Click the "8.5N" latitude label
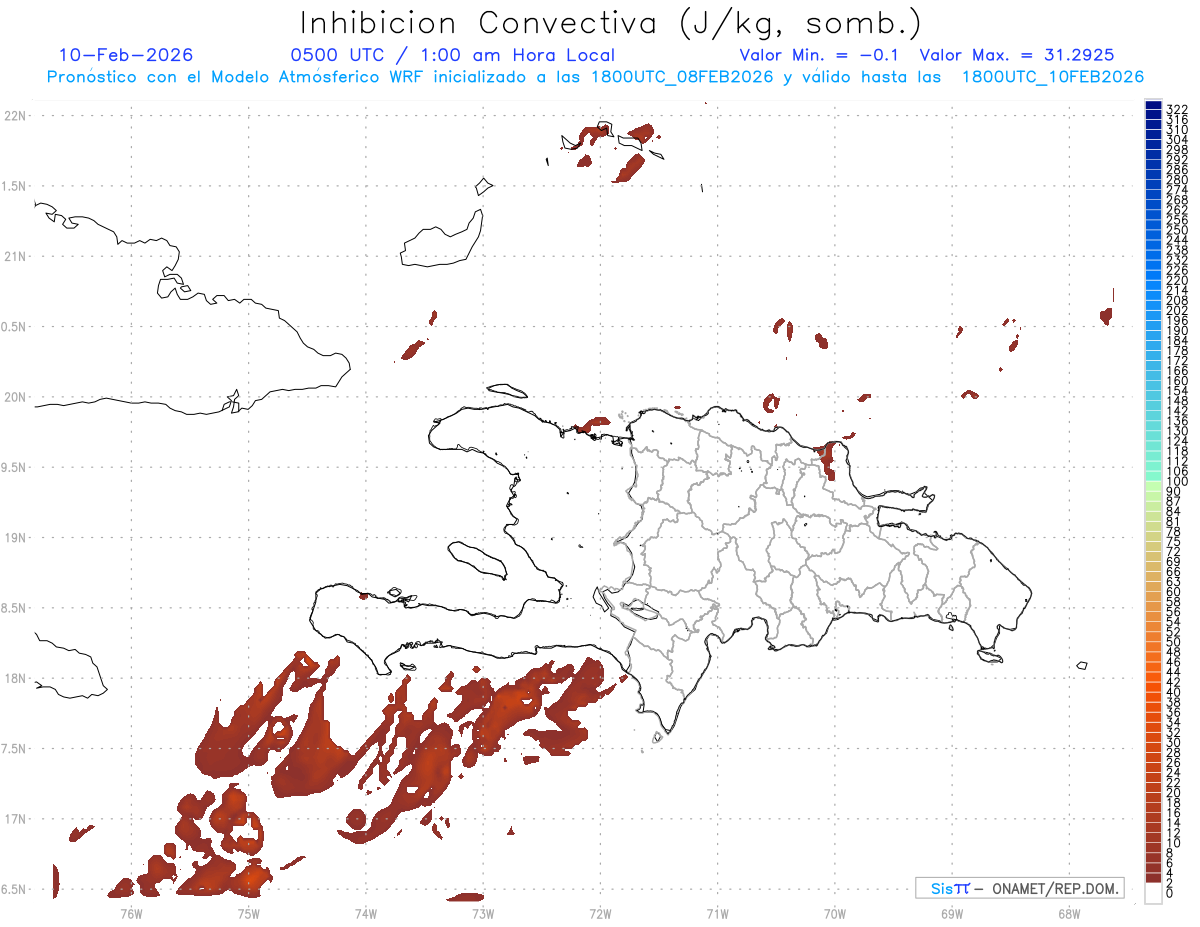The width and height of the screenshot is (1200, 927). coord(15,608)
